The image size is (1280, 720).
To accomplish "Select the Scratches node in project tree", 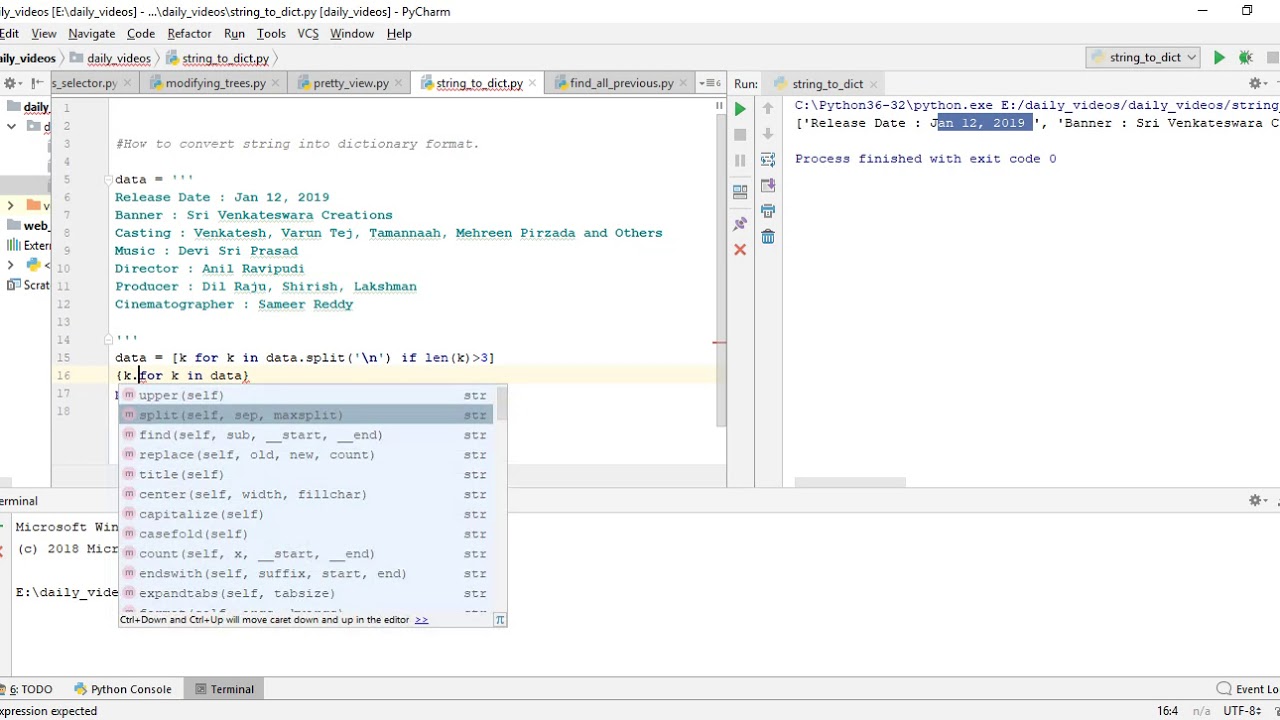I will [28, 285].
